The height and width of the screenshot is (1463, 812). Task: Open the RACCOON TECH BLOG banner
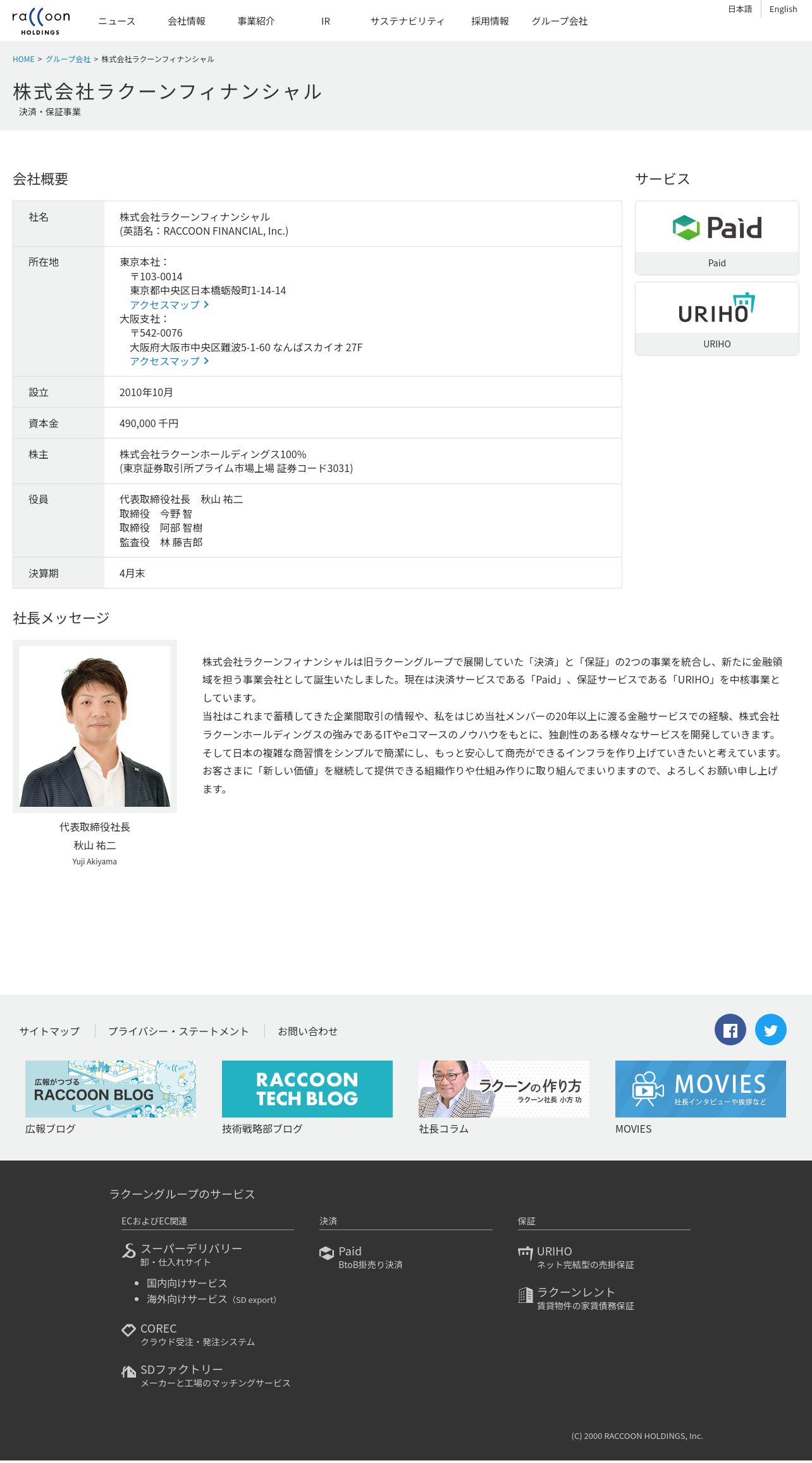307,1088
